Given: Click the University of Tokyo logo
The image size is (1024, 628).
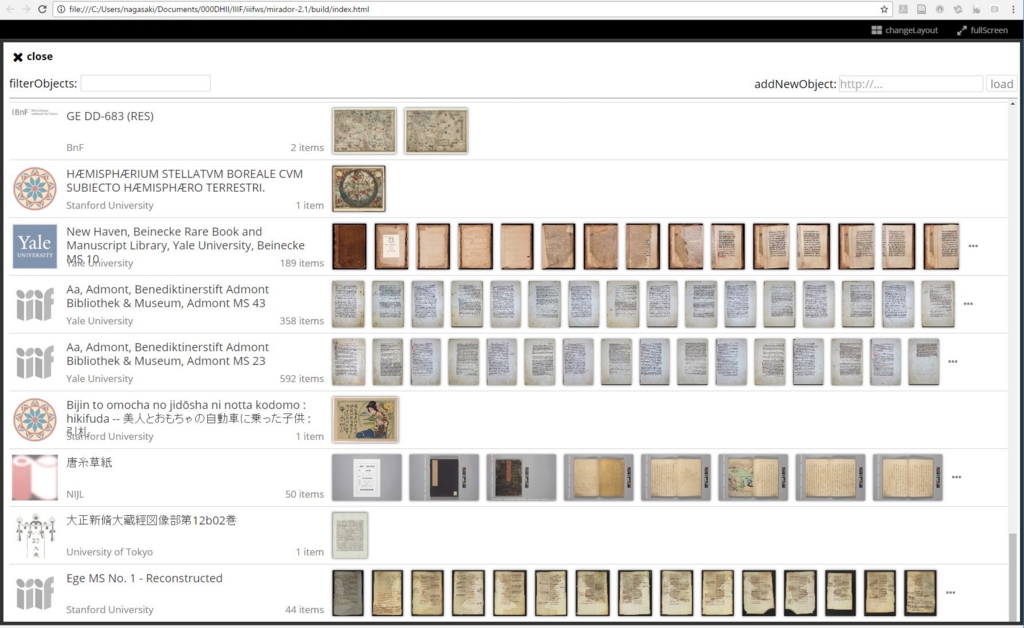Looking at the screenshot, I should click(x=35, y=535).
